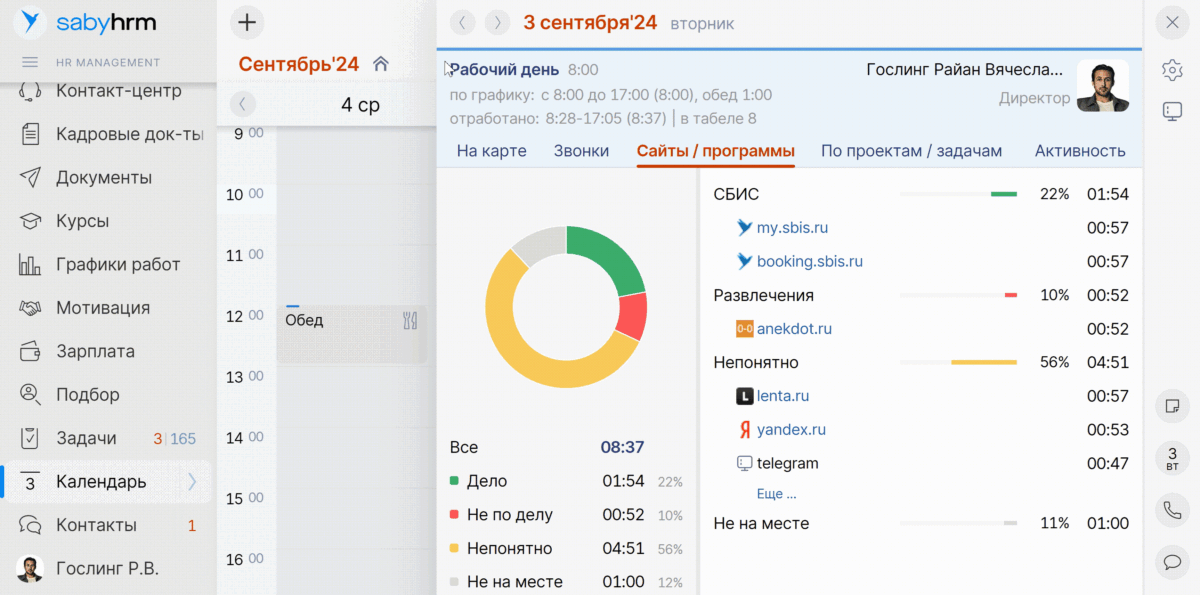Open the sticky note icon
This screenshot has width=1200, height=595.
tap(1172, 406)
